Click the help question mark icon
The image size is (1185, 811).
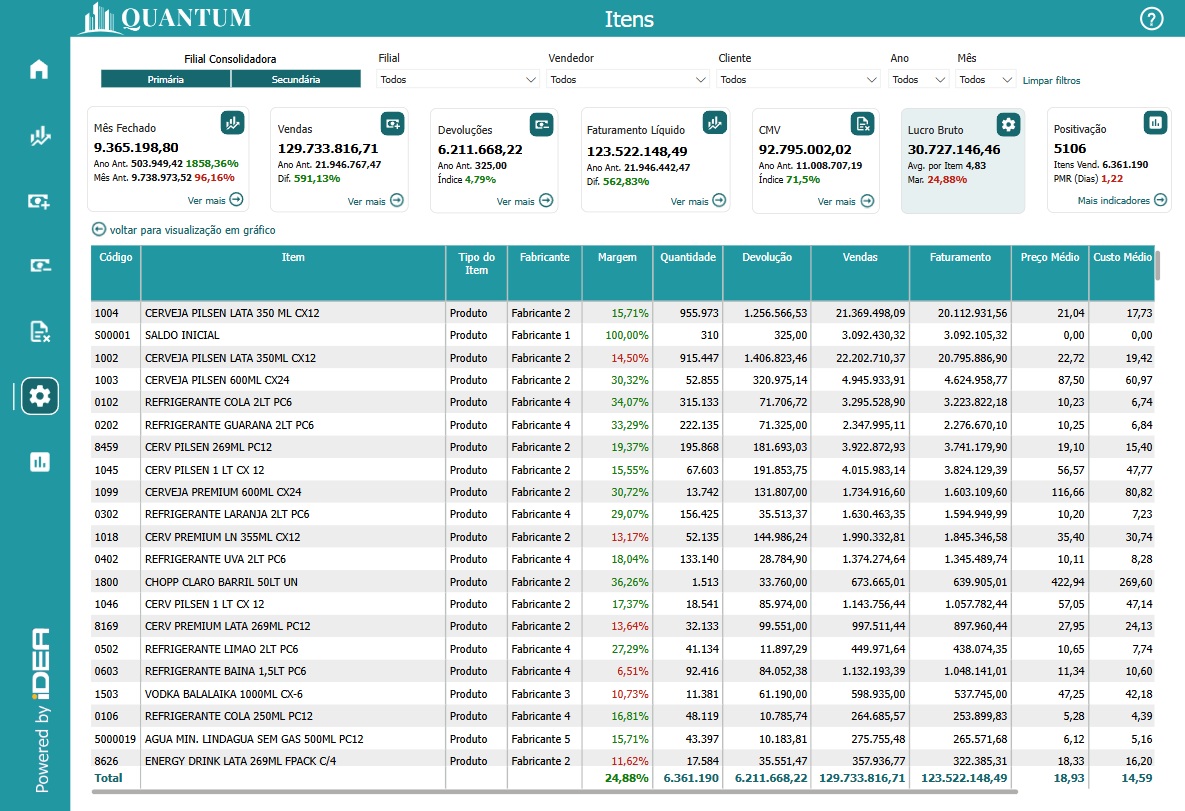tap(1151, 19)
